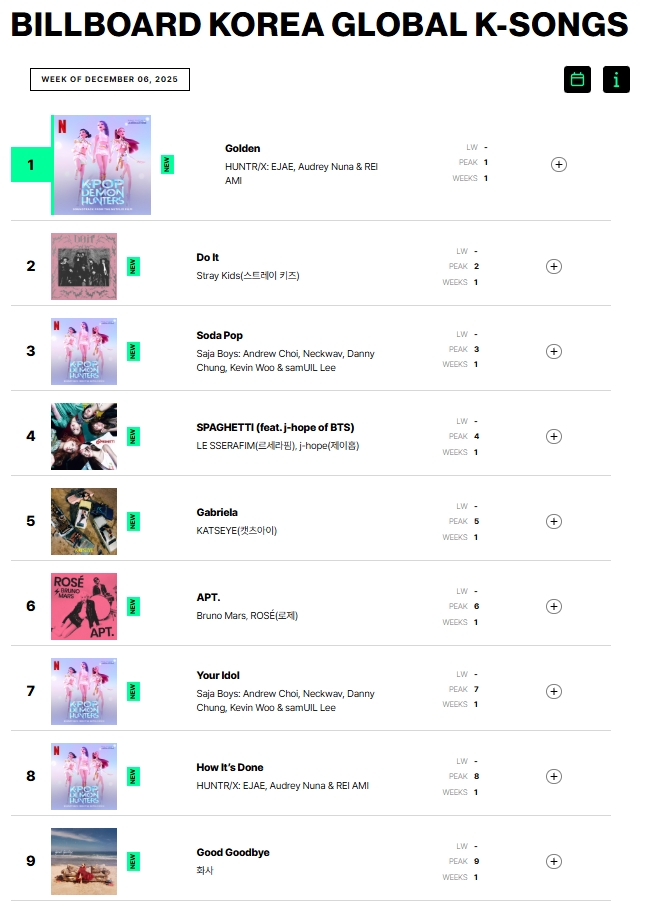
Task: Click plus icon next to Gabriela
Action: 554,521
